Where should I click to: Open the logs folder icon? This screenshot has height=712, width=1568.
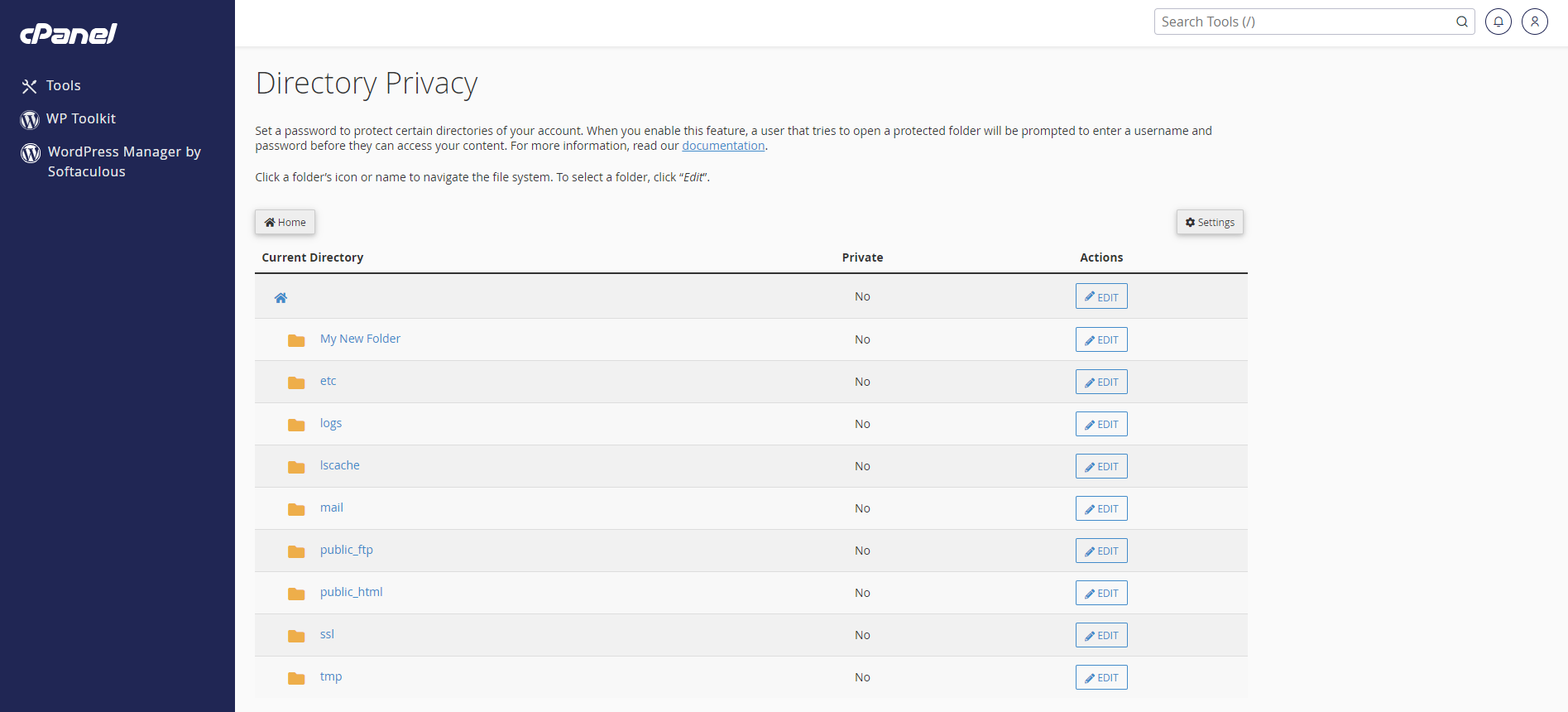point(296,425)
